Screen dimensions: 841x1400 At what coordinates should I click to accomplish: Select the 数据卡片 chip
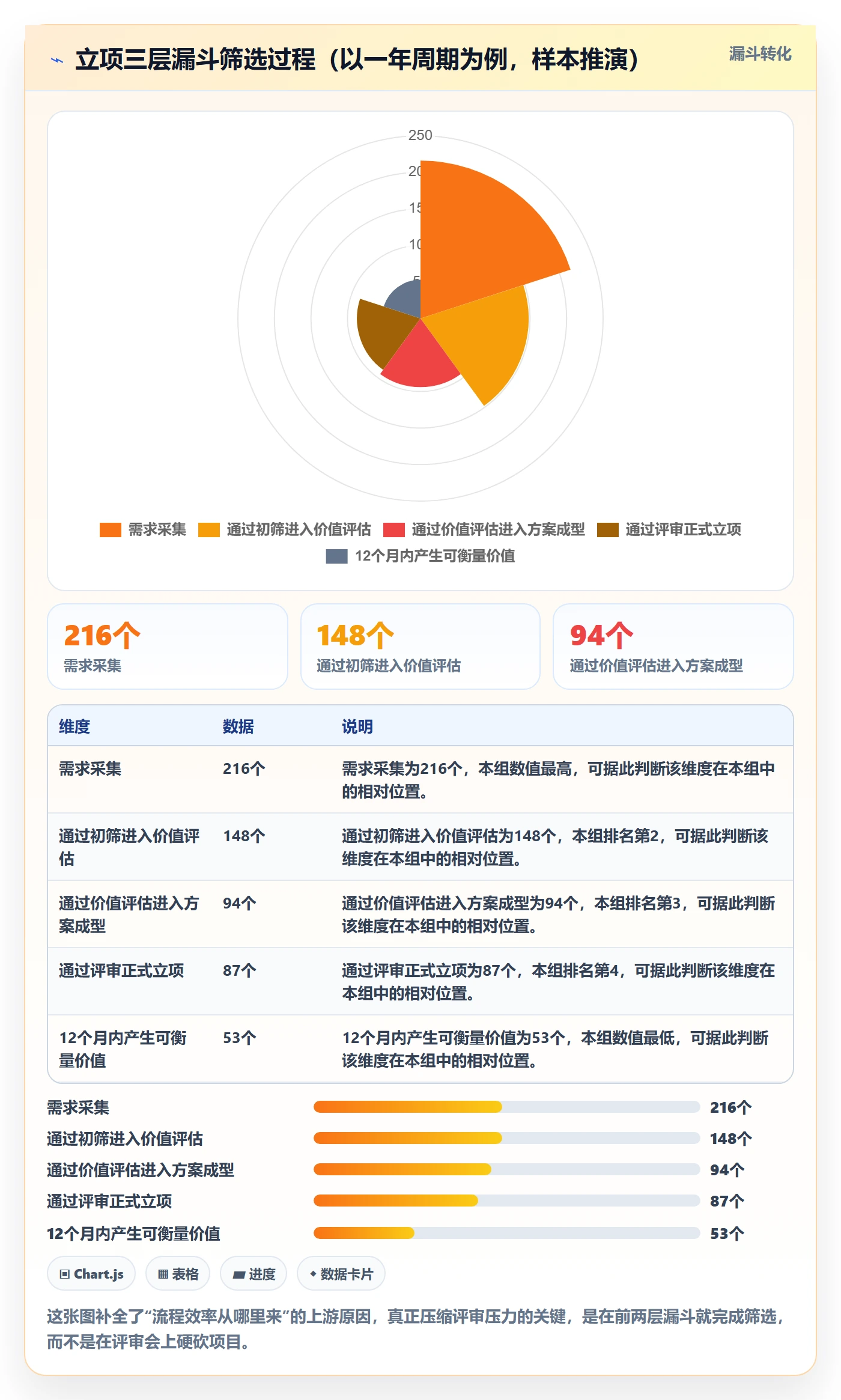[341, 1274]
